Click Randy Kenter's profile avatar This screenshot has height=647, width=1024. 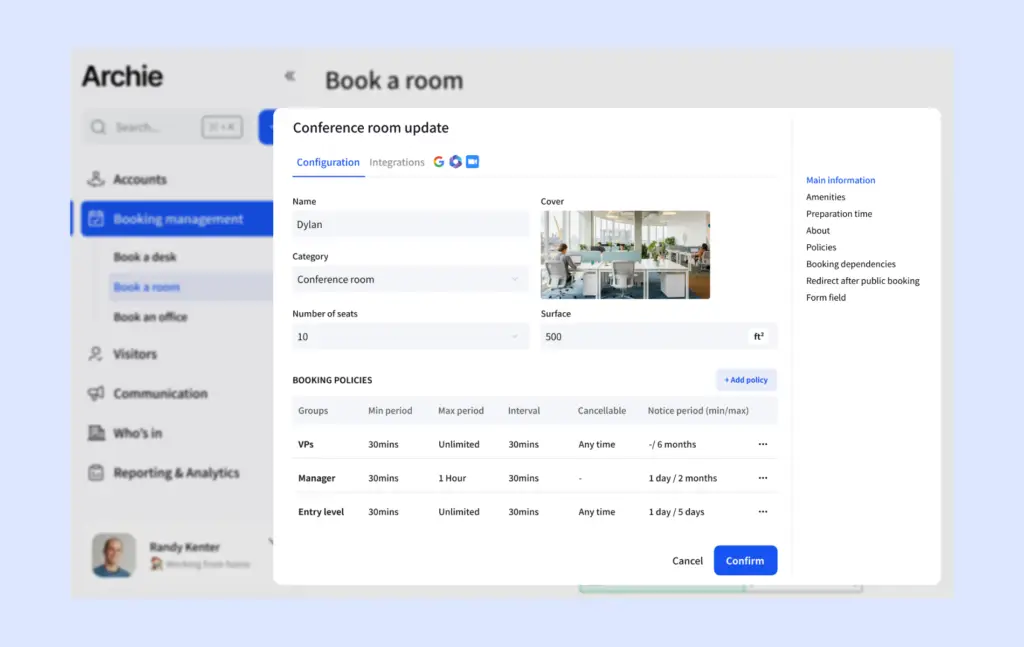point(114,555)
